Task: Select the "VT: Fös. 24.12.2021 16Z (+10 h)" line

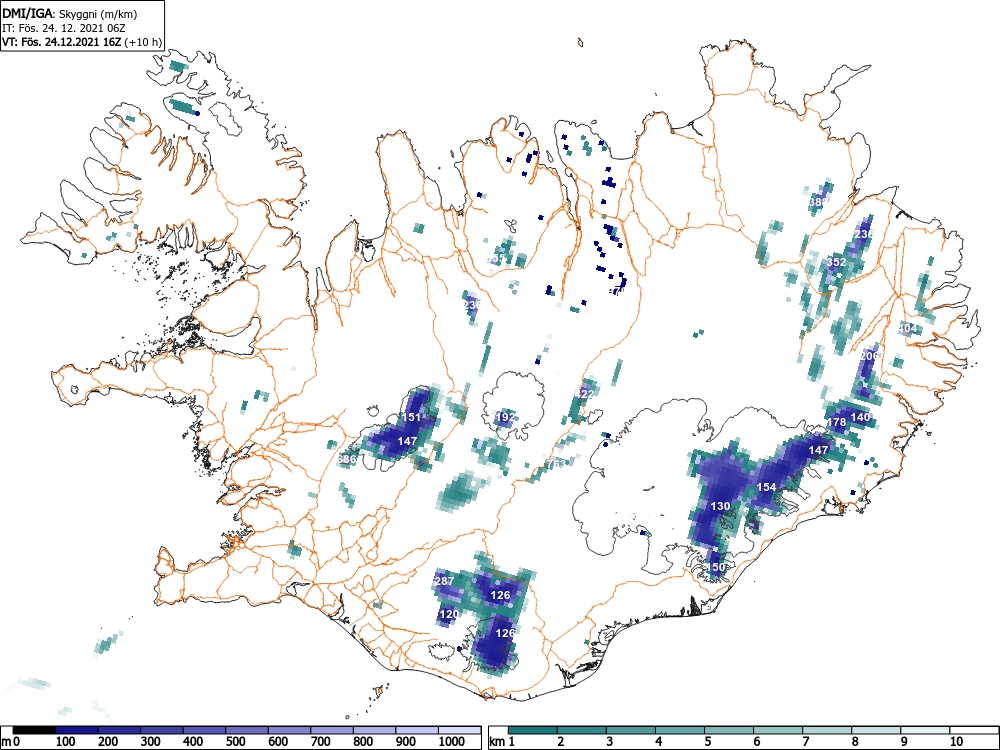Action: point(82,42)
